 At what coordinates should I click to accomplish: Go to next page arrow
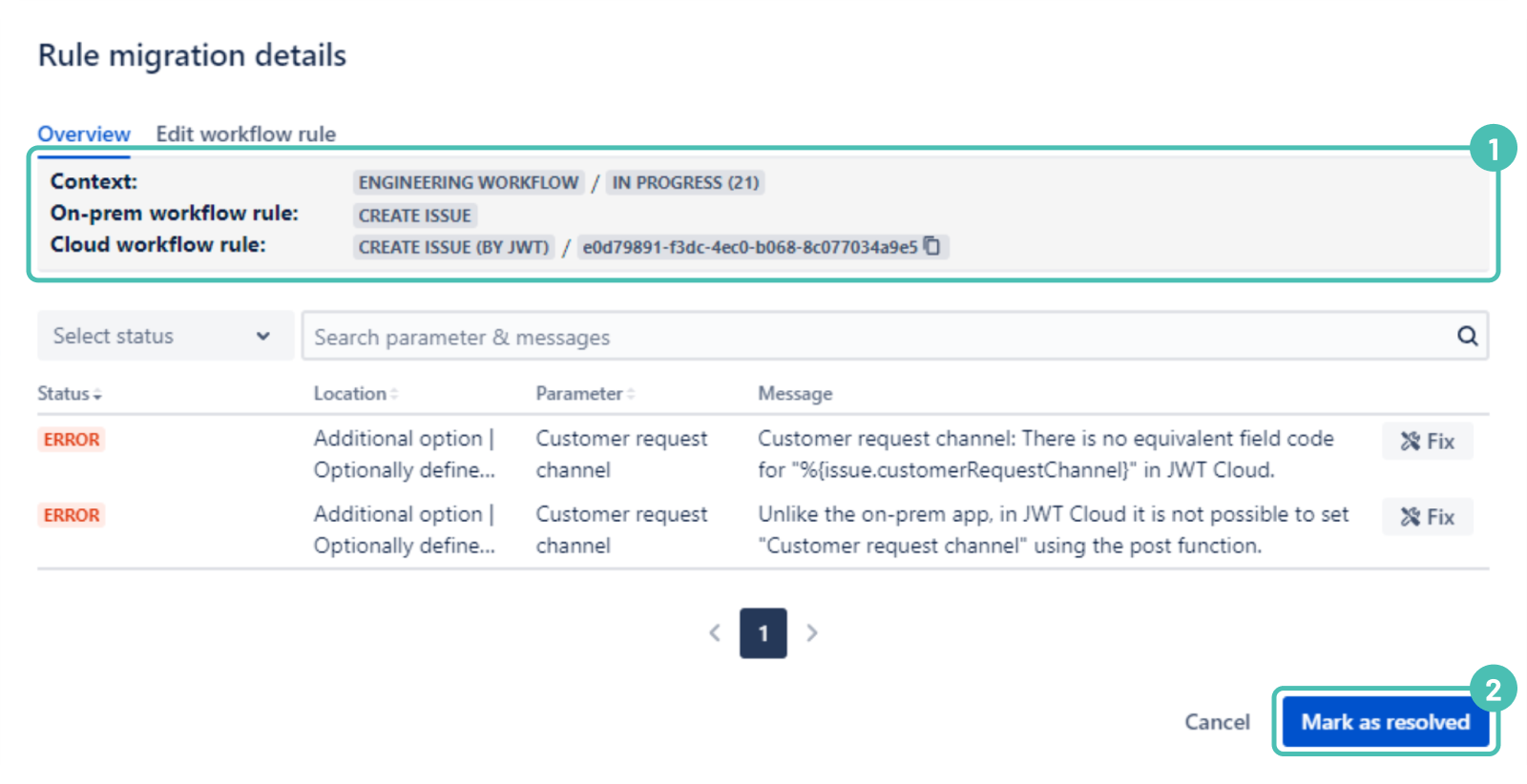click(812, 632)
